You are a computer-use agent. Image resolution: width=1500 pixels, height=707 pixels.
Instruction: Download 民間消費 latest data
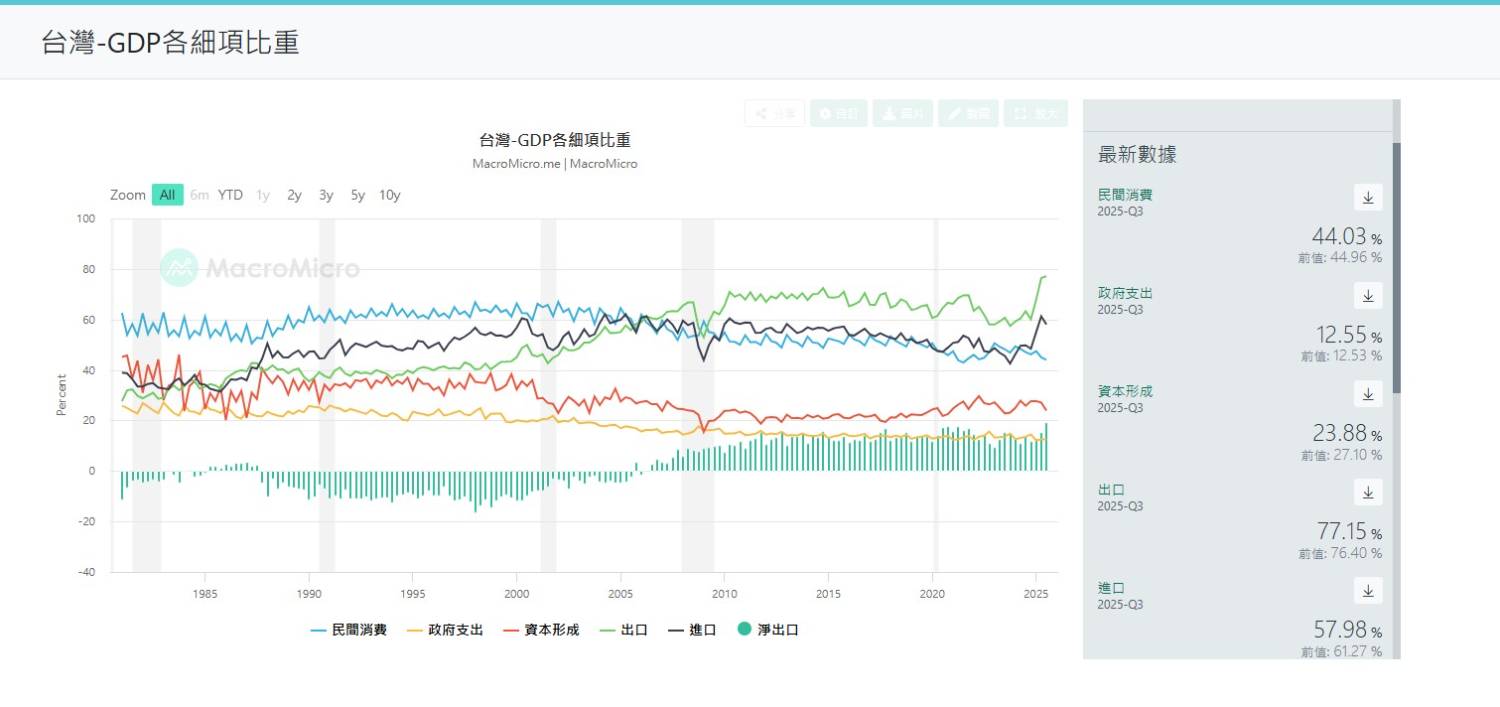(1368, 197)
